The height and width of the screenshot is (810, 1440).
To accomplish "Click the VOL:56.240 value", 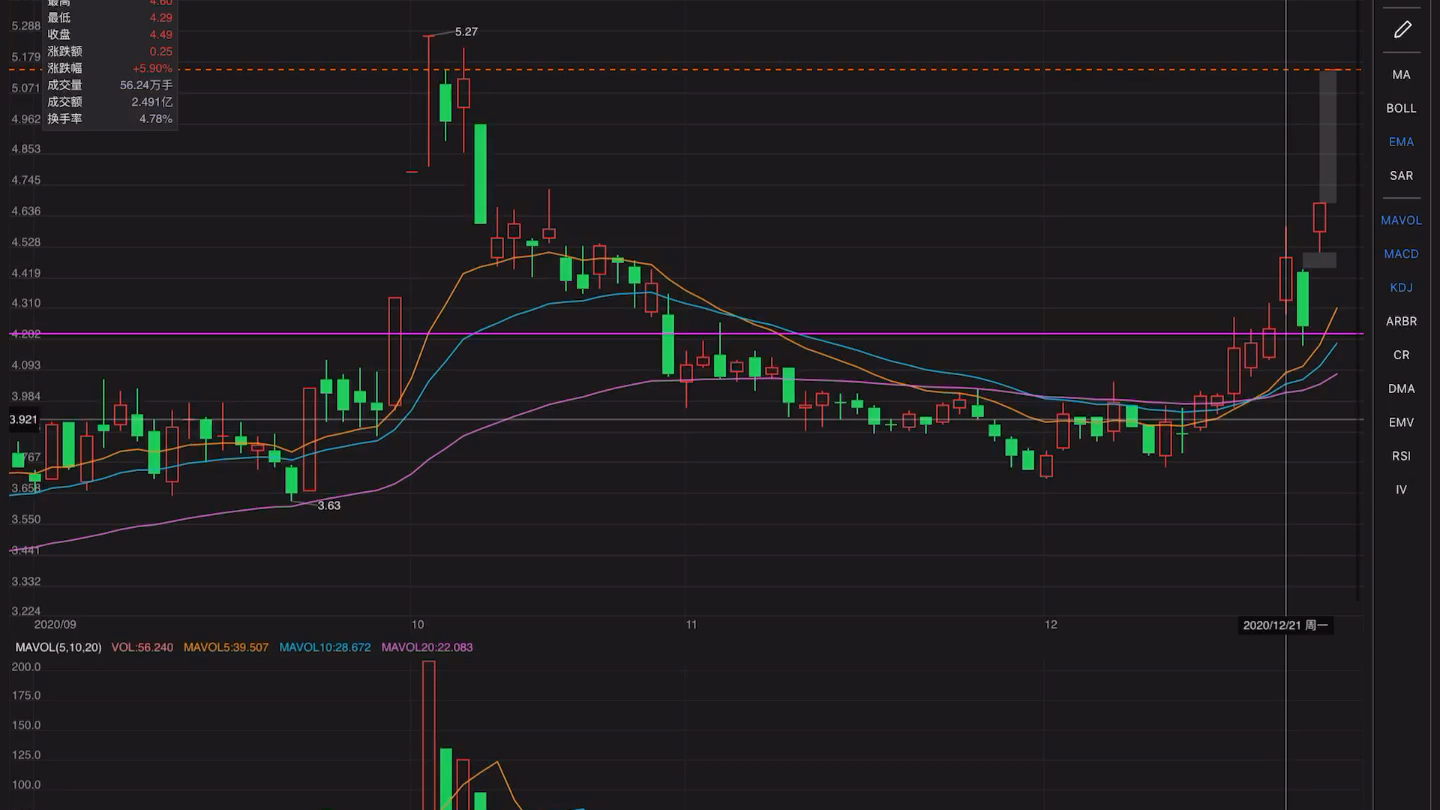I will pos(142,648).
